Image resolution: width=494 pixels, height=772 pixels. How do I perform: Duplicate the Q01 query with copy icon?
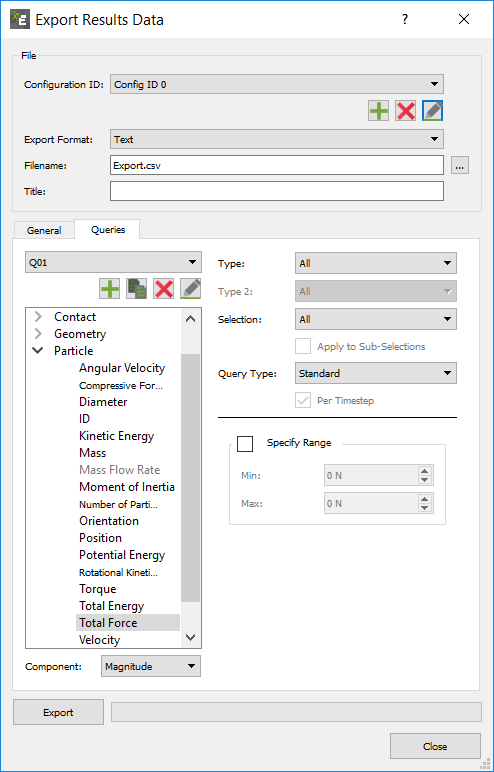136,289
